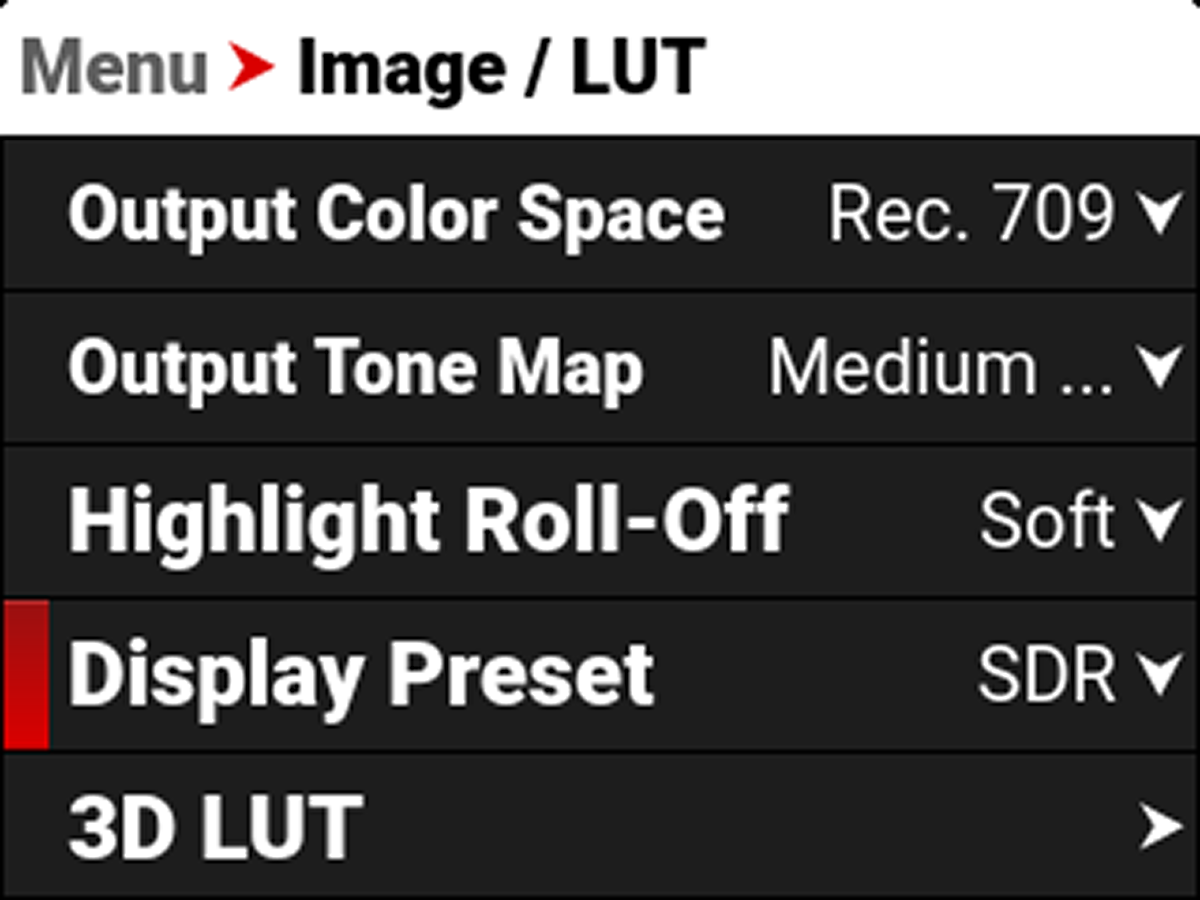1200x900 pixels.
Task: Click the Highlight Roll-Off dropdown arrow
Action: (1161, 520)
